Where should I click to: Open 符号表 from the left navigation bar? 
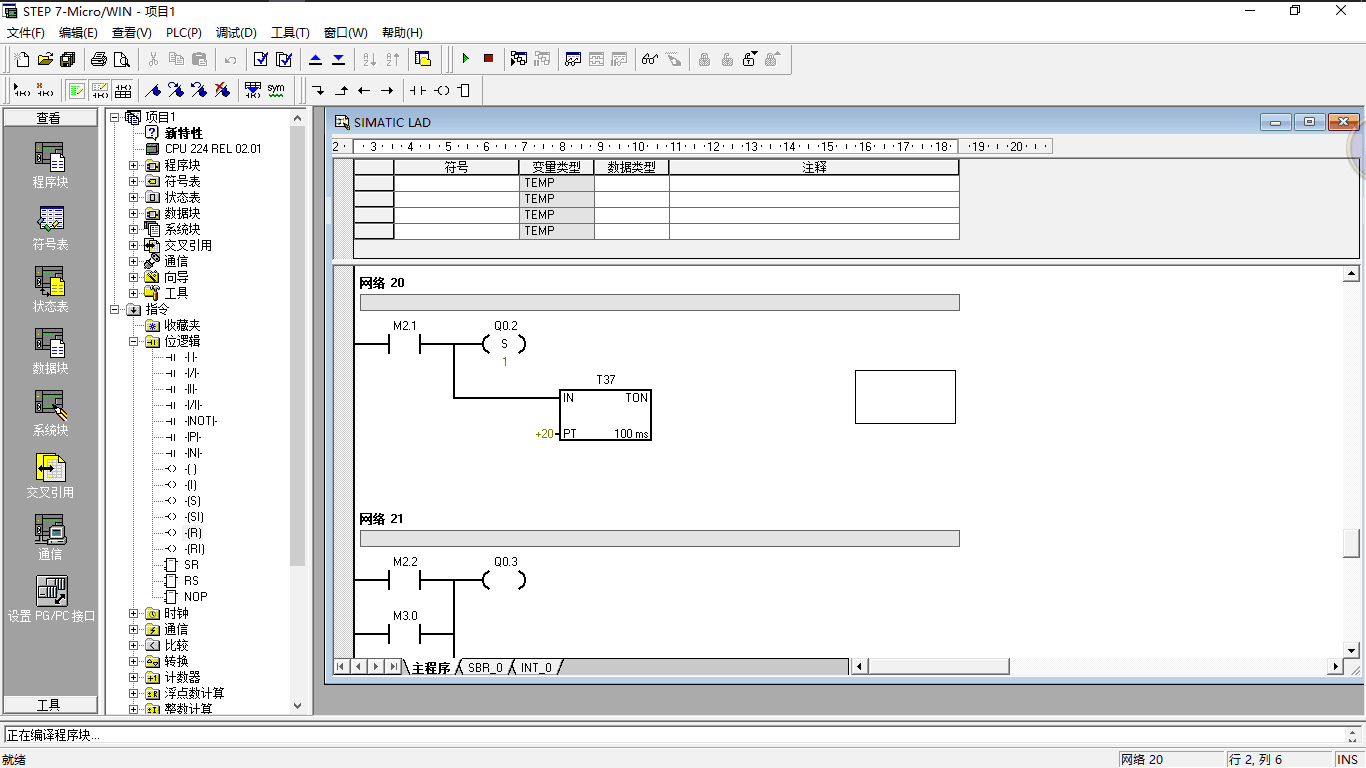[50, 227]
